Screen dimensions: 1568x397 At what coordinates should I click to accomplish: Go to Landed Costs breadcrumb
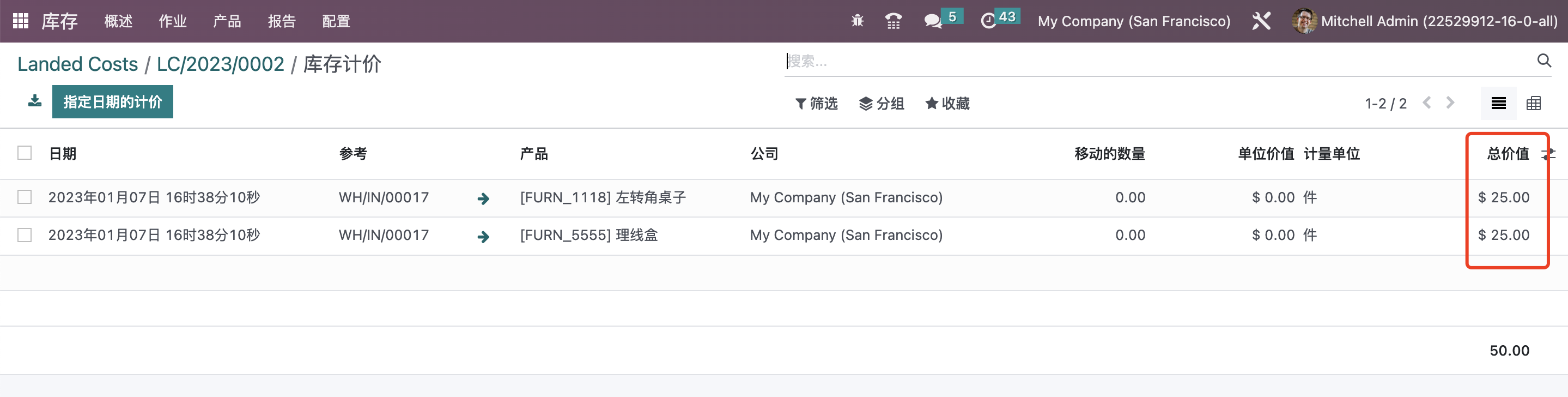[77, 64]
